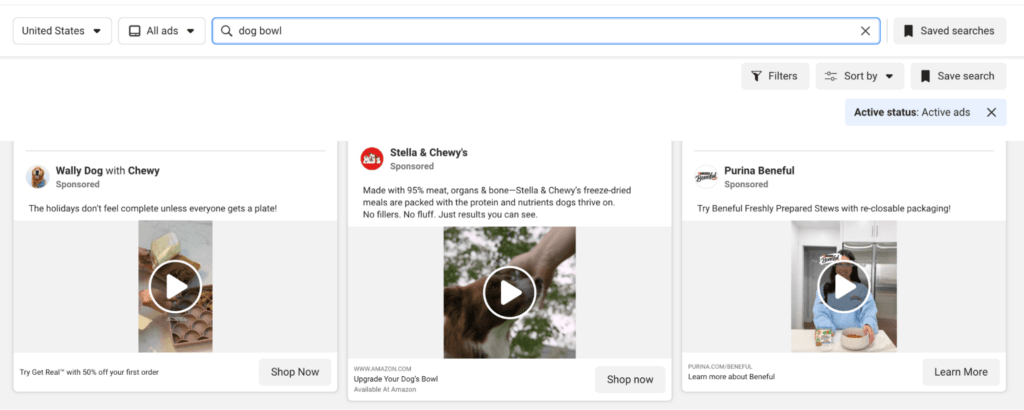Viewport: 1024px width, 410px height.
Task: Open the Chewy partner page link
Action: [x=144, y=170]
